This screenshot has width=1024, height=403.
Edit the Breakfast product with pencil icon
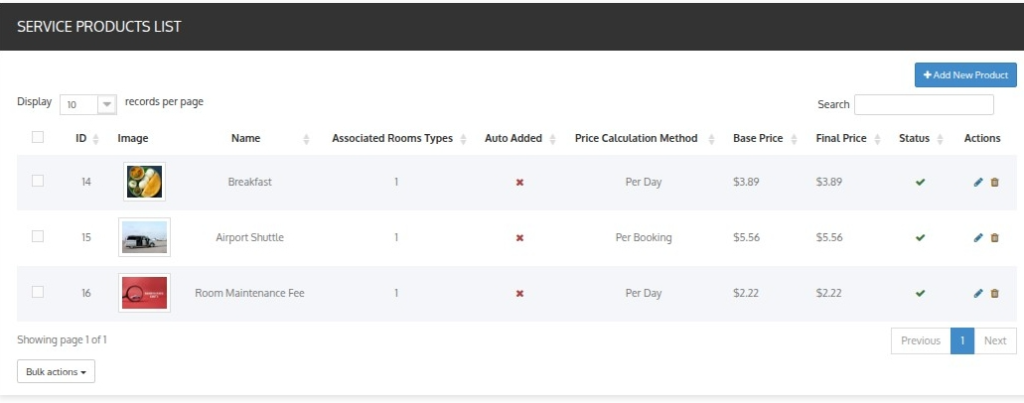[978, 182]
